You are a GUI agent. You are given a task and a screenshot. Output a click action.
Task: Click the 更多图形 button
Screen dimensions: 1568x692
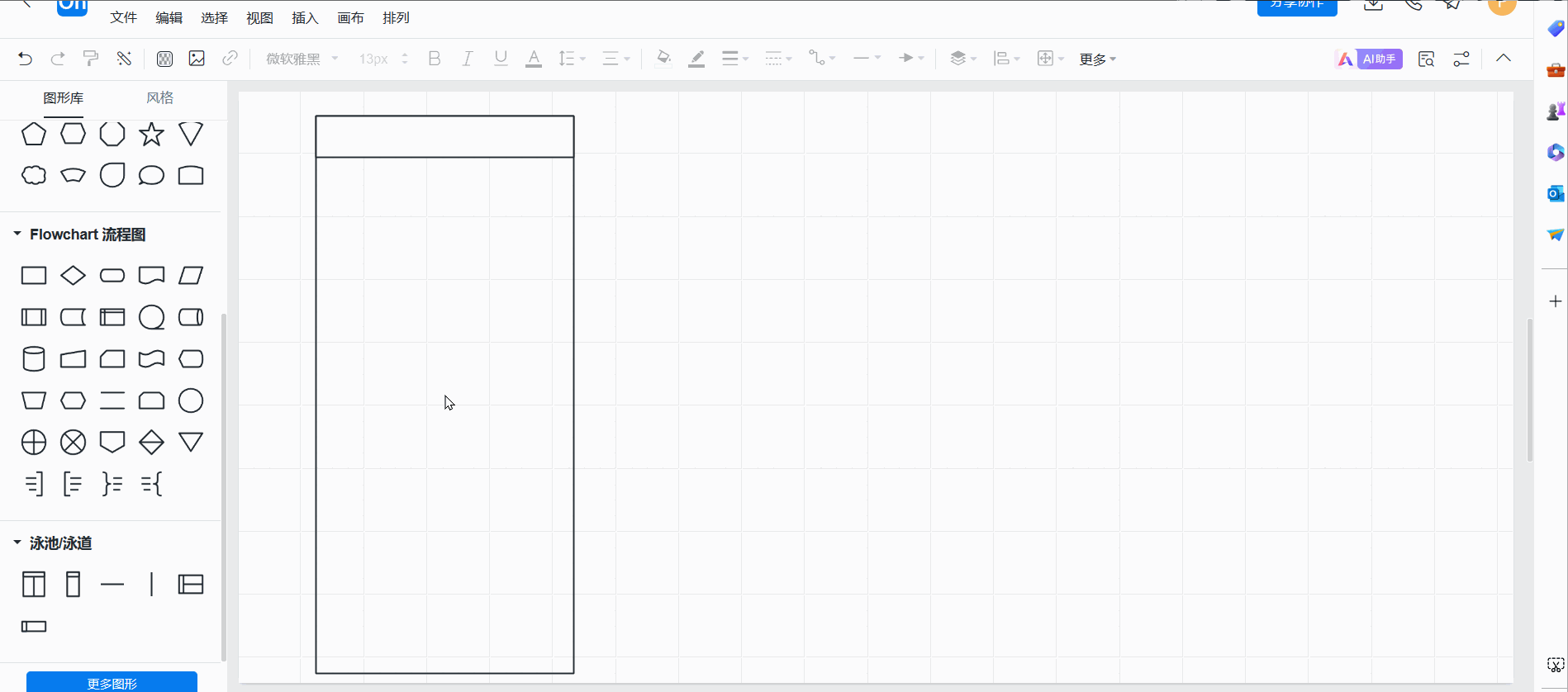112,682
